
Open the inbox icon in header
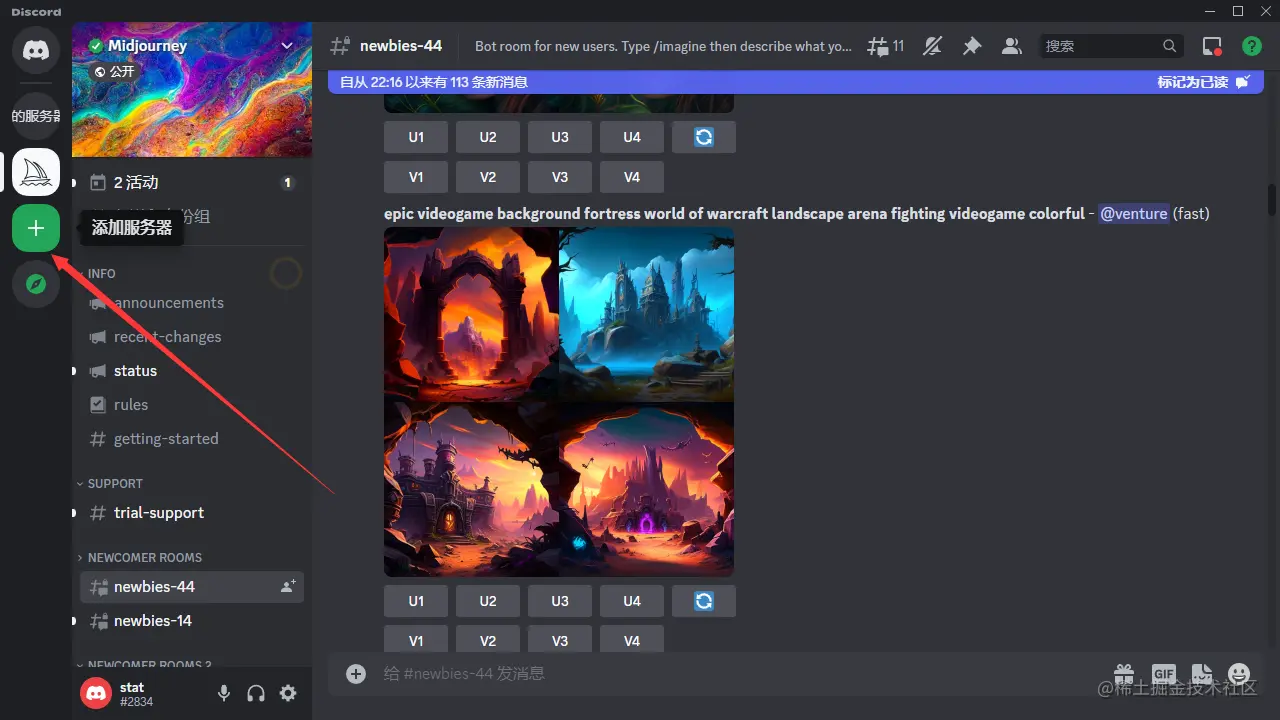pyautogui.click(x=1212, y=46)
